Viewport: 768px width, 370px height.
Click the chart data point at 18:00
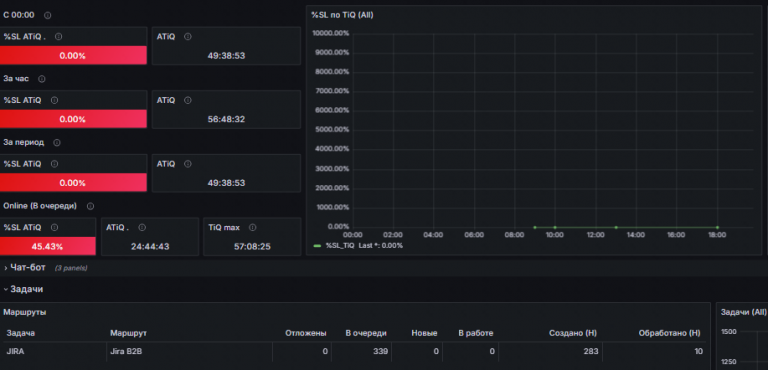coord(717,227)
